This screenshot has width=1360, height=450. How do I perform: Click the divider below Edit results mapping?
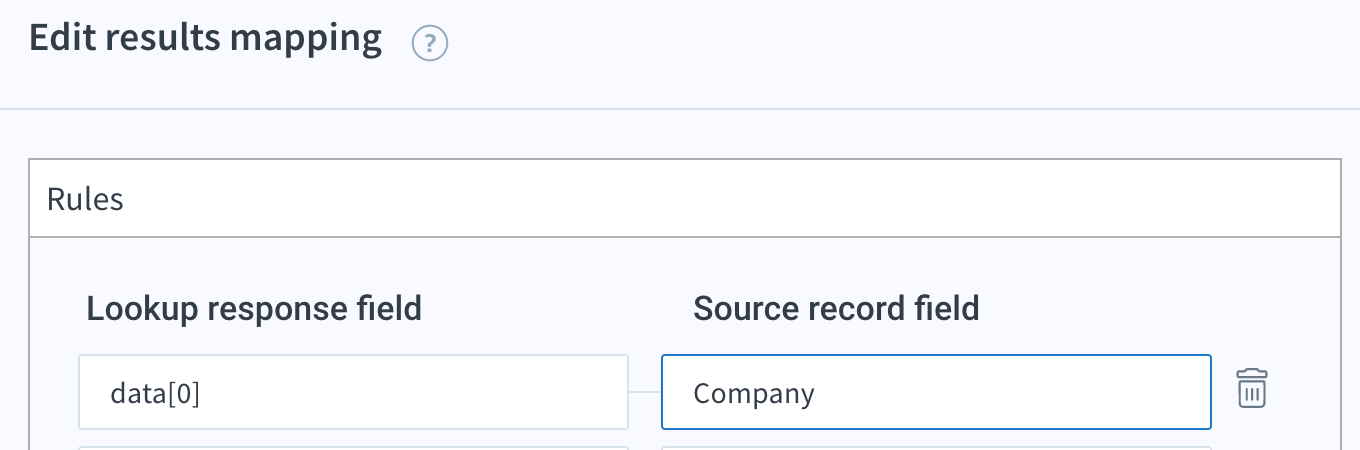(680, 108)
